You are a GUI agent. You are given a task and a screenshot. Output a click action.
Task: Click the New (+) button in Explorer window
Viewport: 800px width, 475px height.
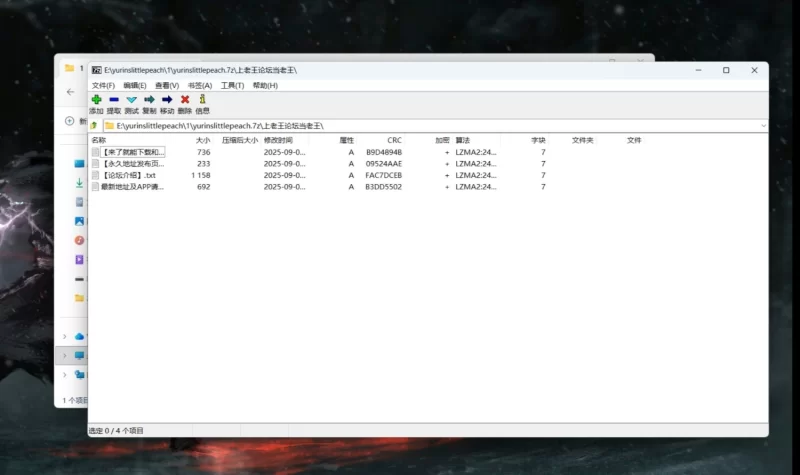pos(69,121)
